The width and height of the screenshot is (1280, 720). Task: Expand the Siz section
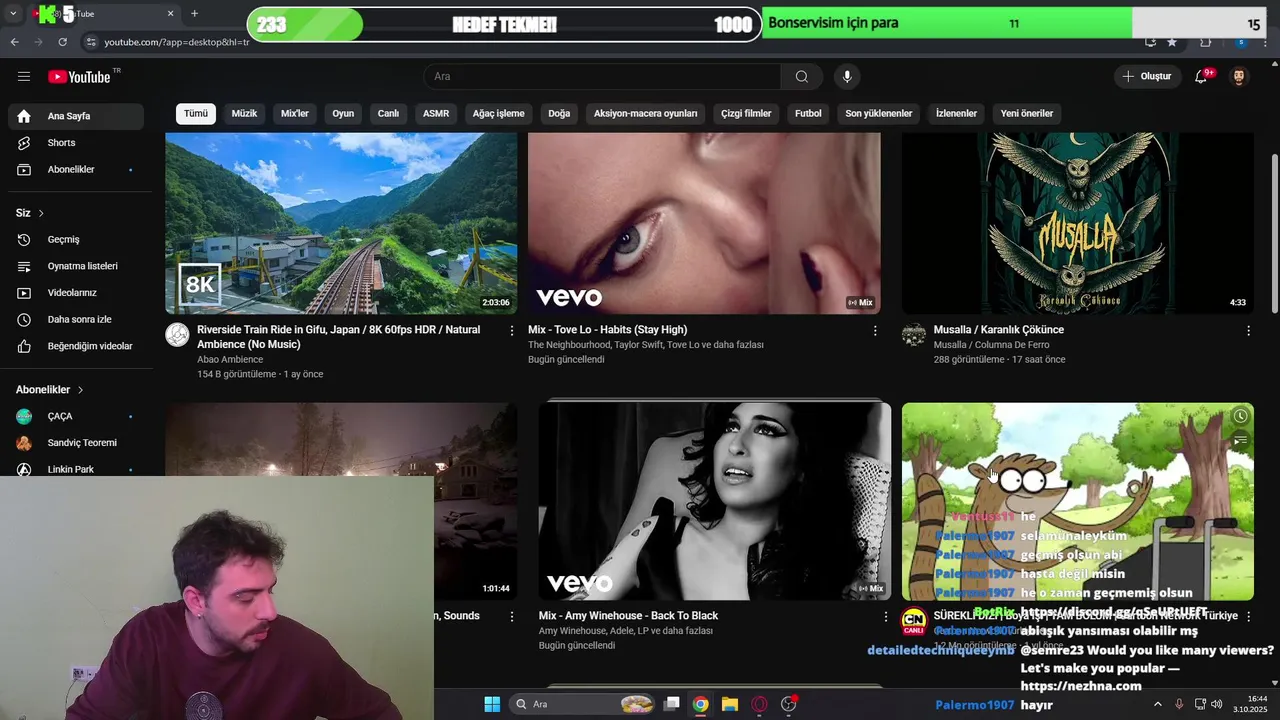click(30, 213)
